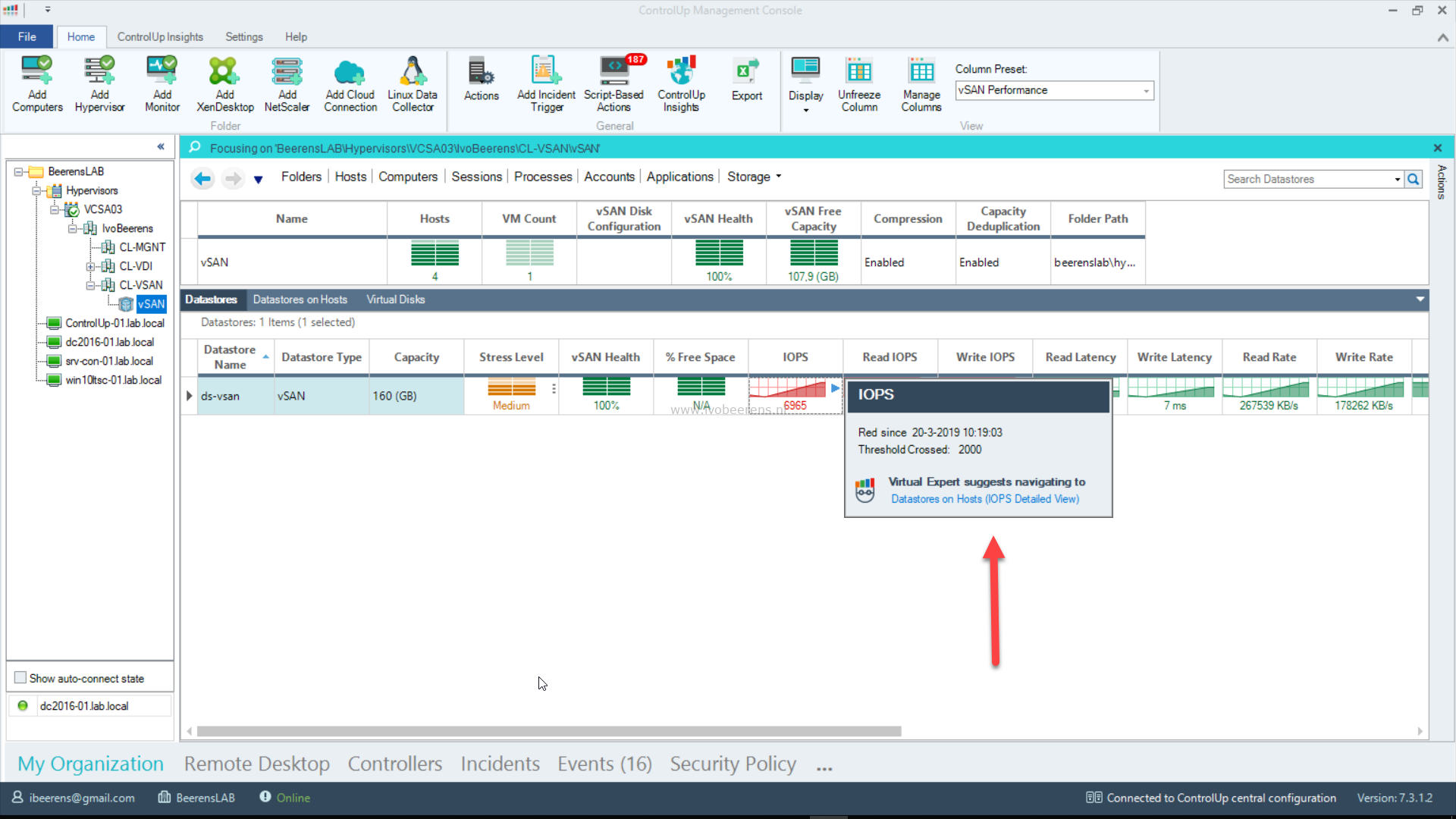Open the Settings ribbon tab
Screen dimensions: 1456x819
(243, 36)
